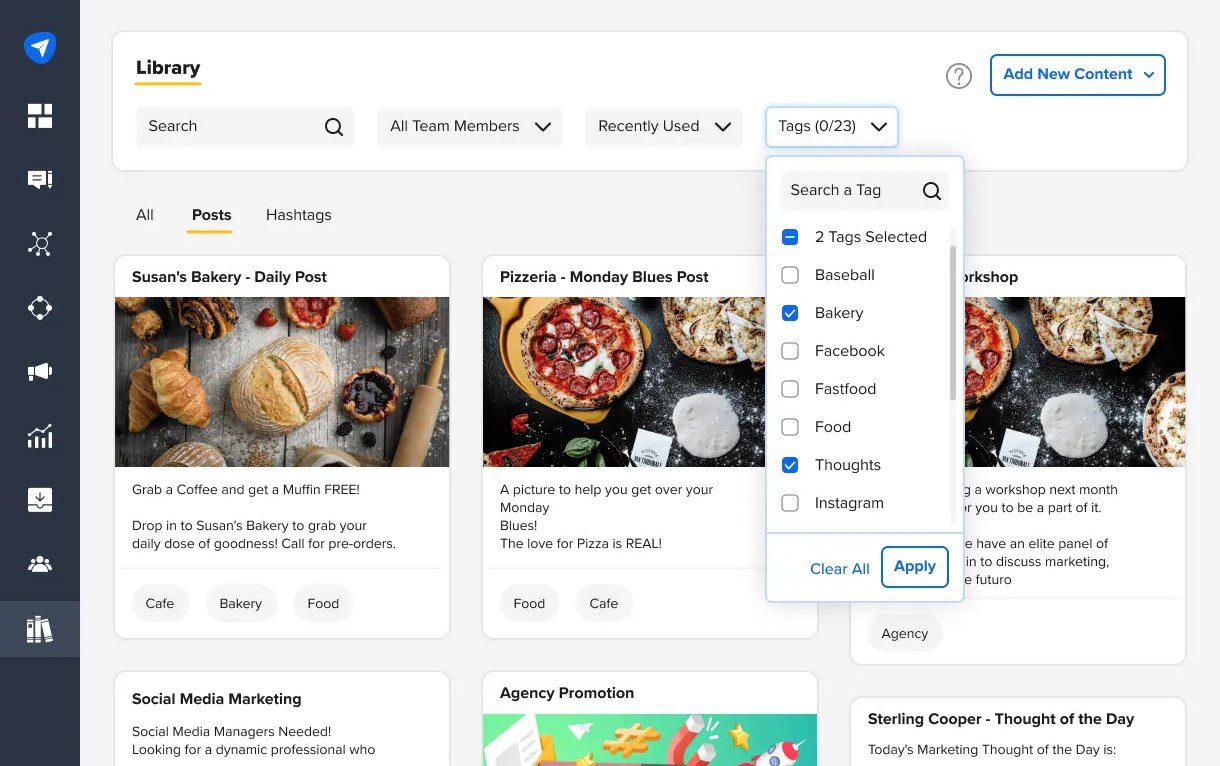View Analytics via the chart icon

[40, 435]
